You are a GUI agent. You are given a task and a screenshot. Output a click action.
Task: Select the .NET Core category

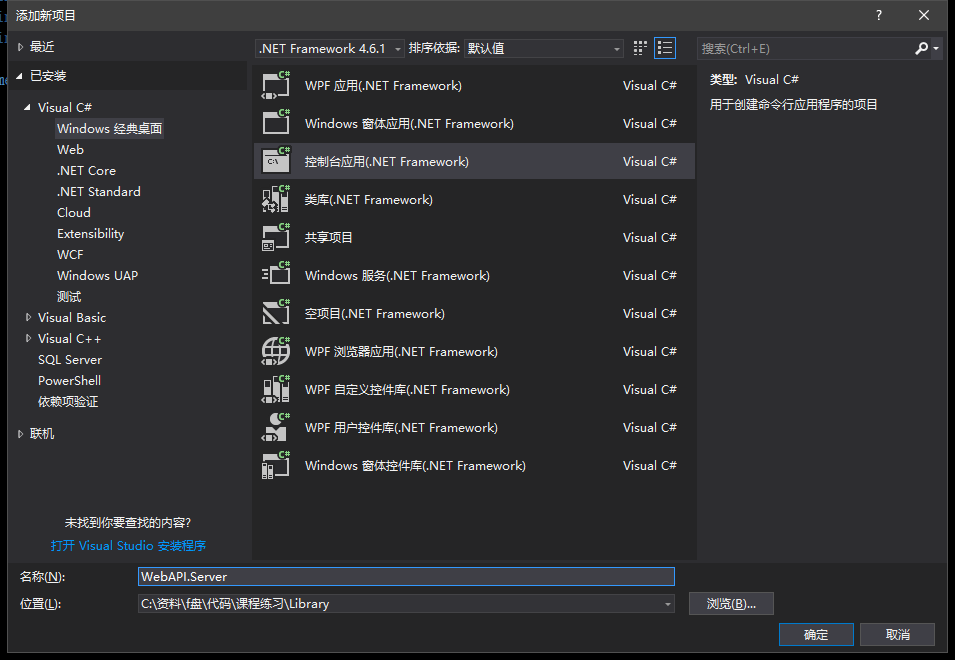(86, 170)
